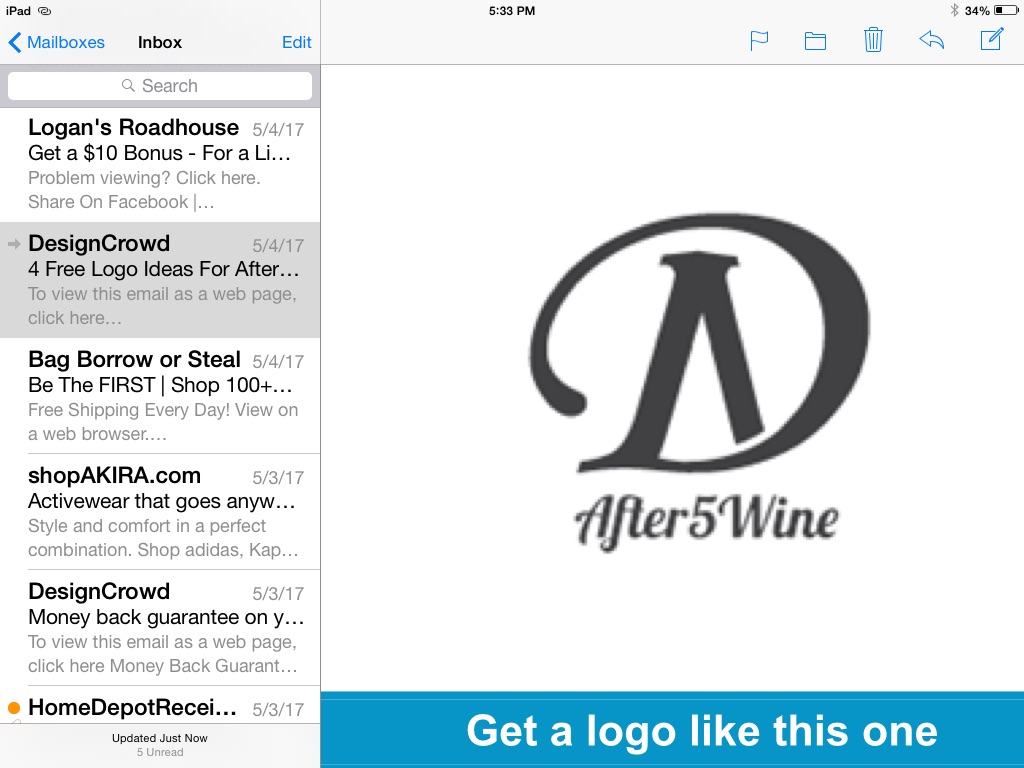Image resolution: width=1024 pixels, height=768 pixels.
Task: Click 'Get a logo like this one' banner
Action: click(700, 730)
